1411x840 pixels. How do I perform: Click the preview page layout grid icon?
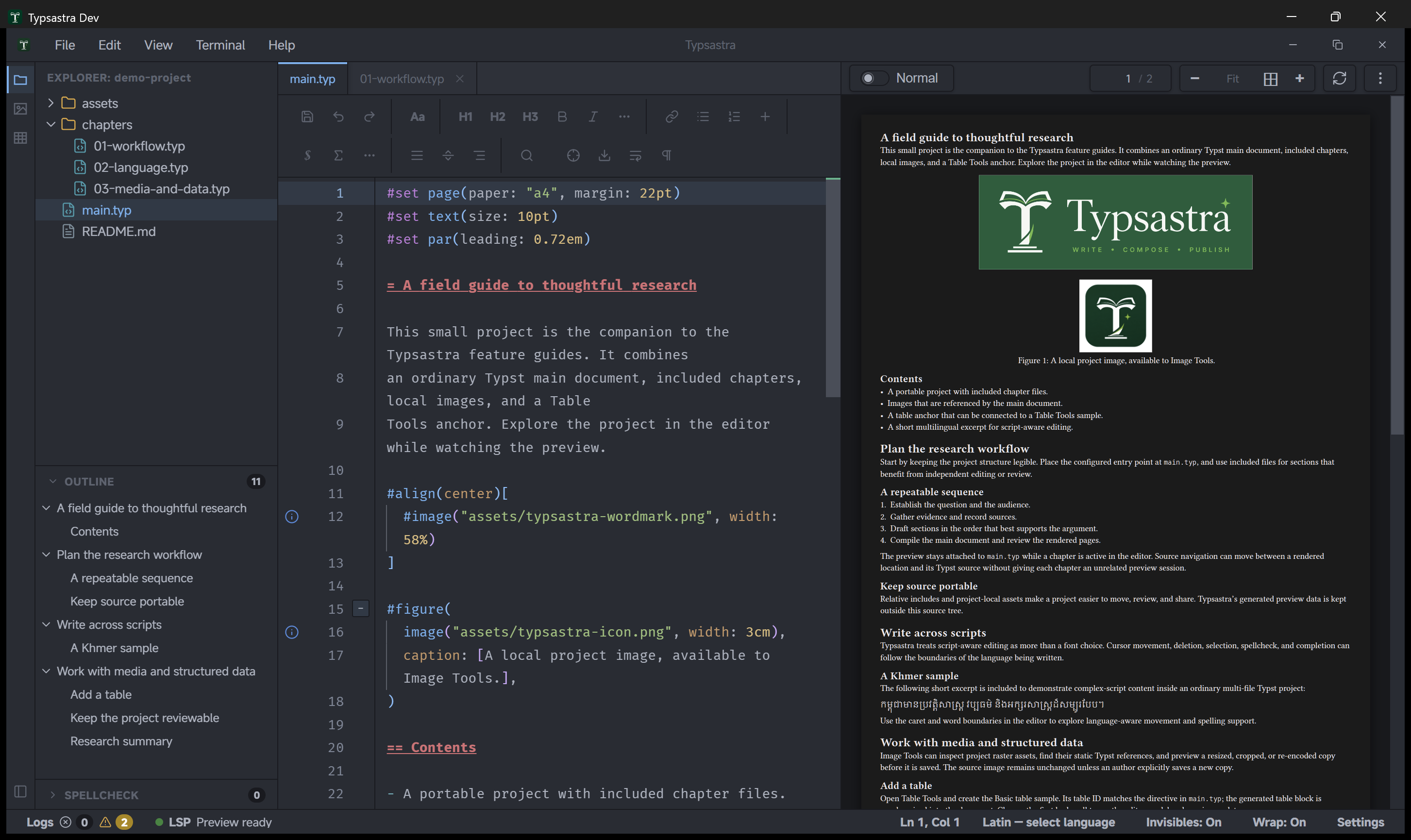pos(1270,79)
